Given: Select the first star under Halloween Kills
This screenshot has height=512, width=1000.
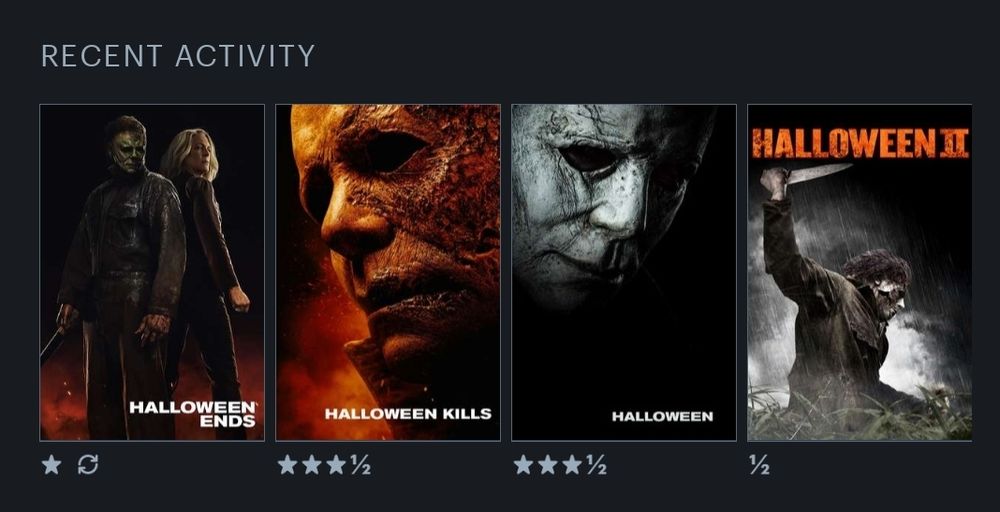Looking at the screenshot, I should click(x=288, y=465).
